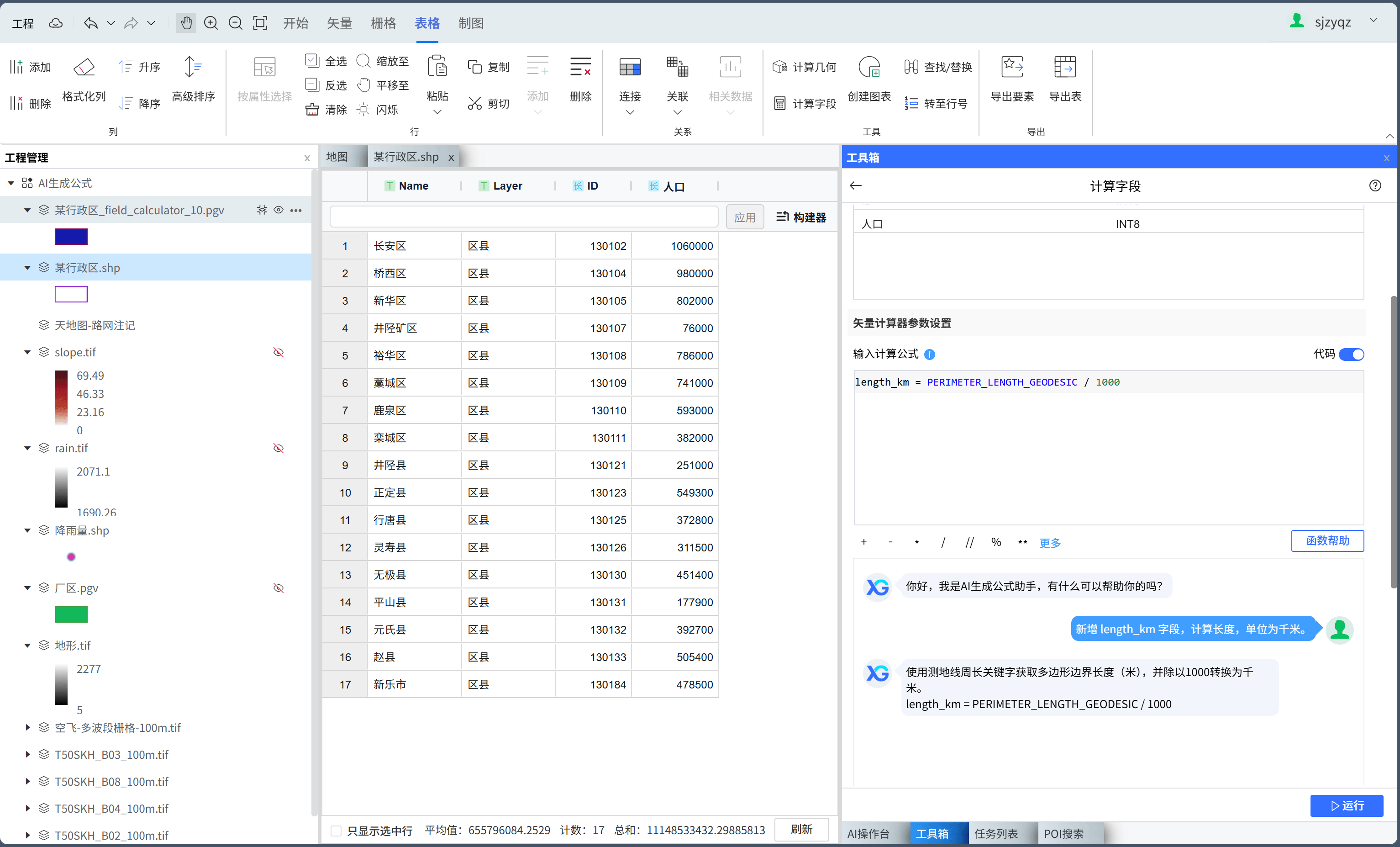Viewport: 1400px width, 847px height.
Task: Click the zoom in magnifier icon
Action: pyautogui.click(x=211, y=23)
